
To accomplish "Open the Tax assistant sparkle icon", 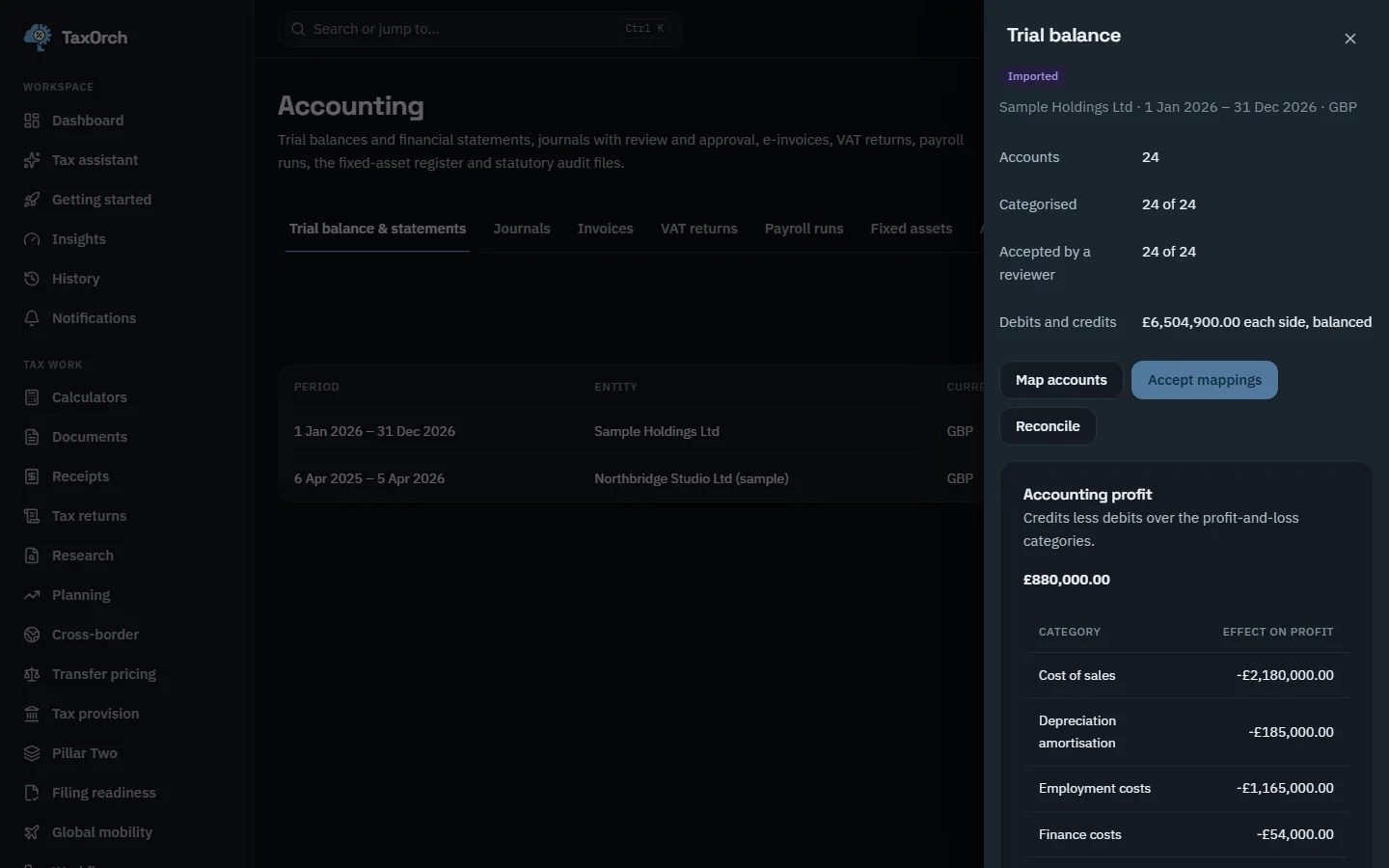I will point(32,160).
